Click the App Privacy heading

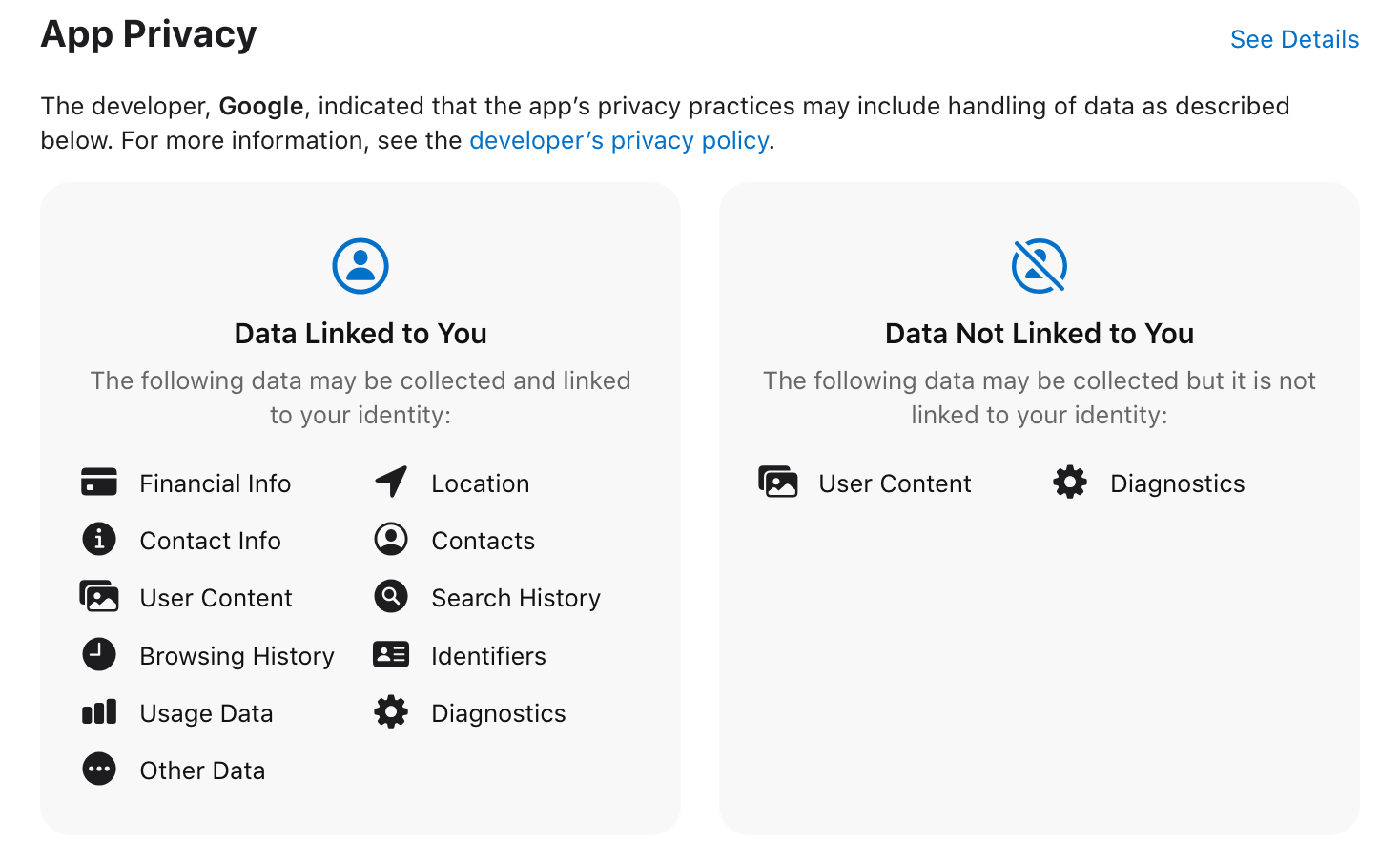[149, 34]
